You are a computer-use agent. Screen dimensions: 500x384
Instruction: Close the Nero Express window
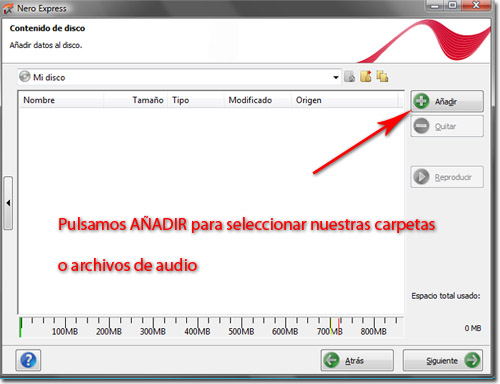pyautogui.click(x=476, y=5)
